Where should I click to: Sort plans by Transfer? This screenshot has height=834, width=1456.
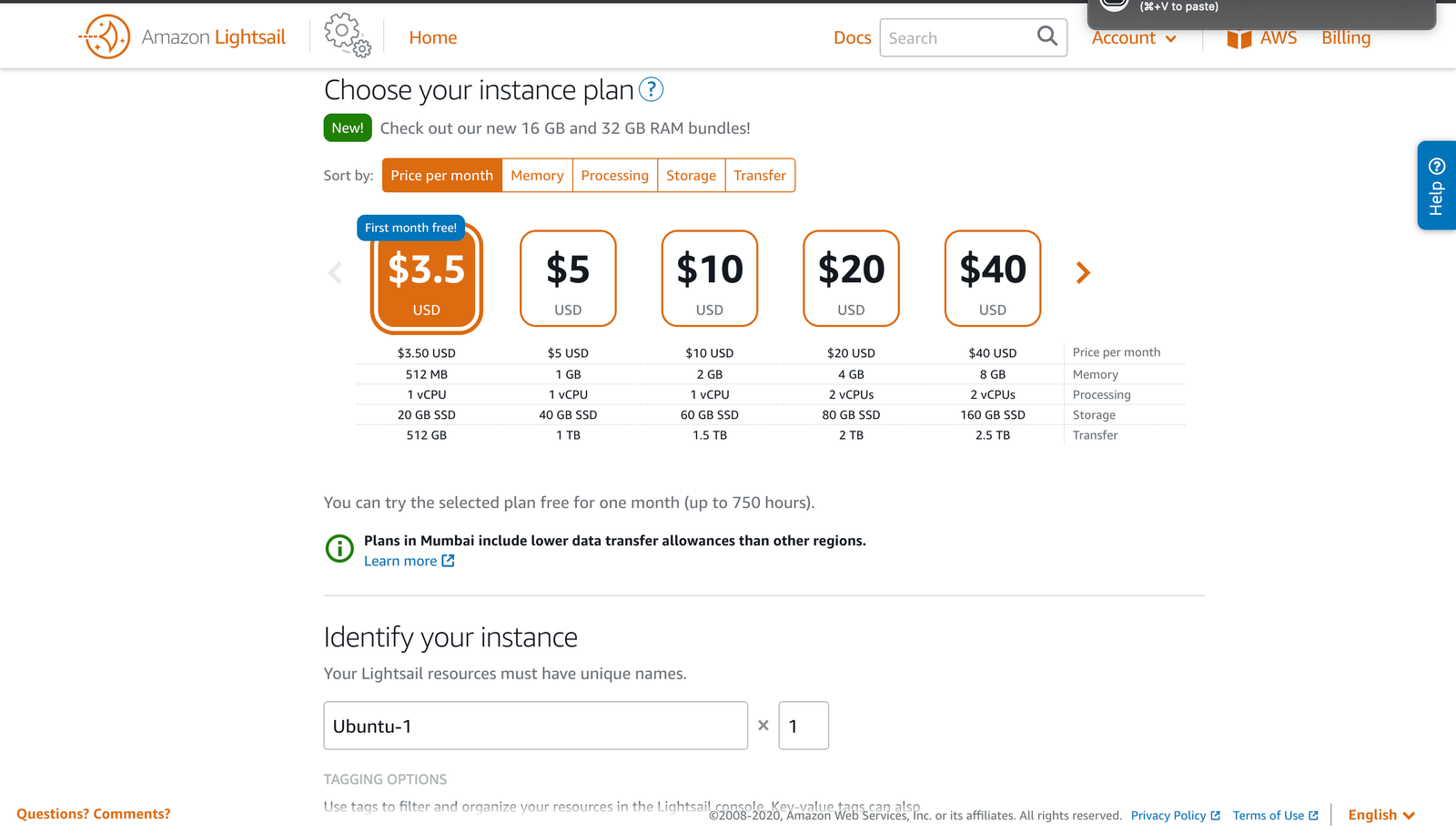[760, 176]
